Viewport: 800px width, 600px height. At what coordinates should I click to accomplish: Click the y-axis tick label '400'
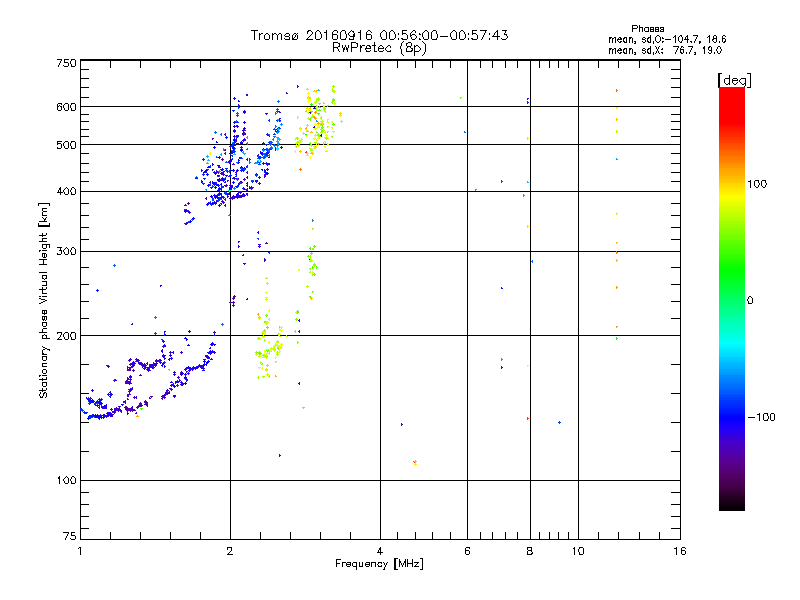point(67,191)
